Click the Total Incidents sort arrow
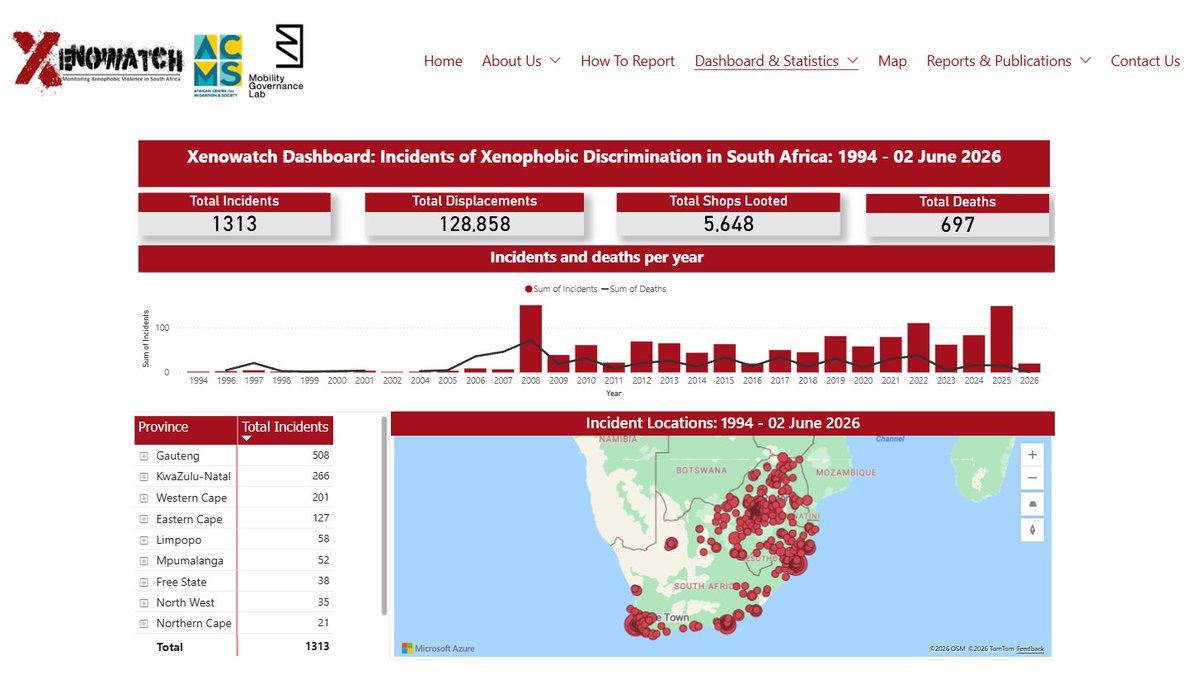This screenshot has width=1200, height=689. [247, 438]
